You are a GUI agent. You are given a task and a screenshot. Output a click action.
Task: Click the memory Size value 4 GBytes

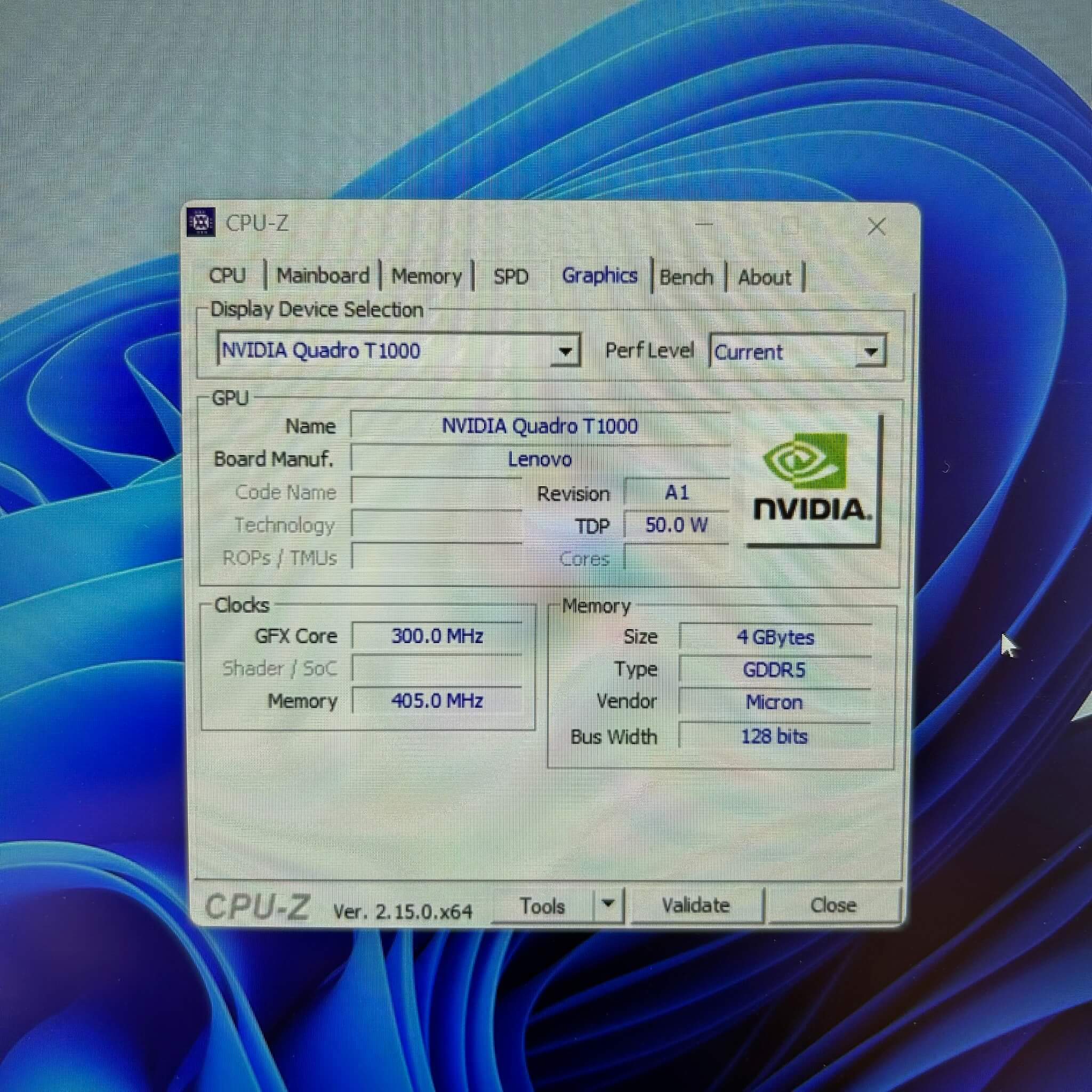click(775, 638)
